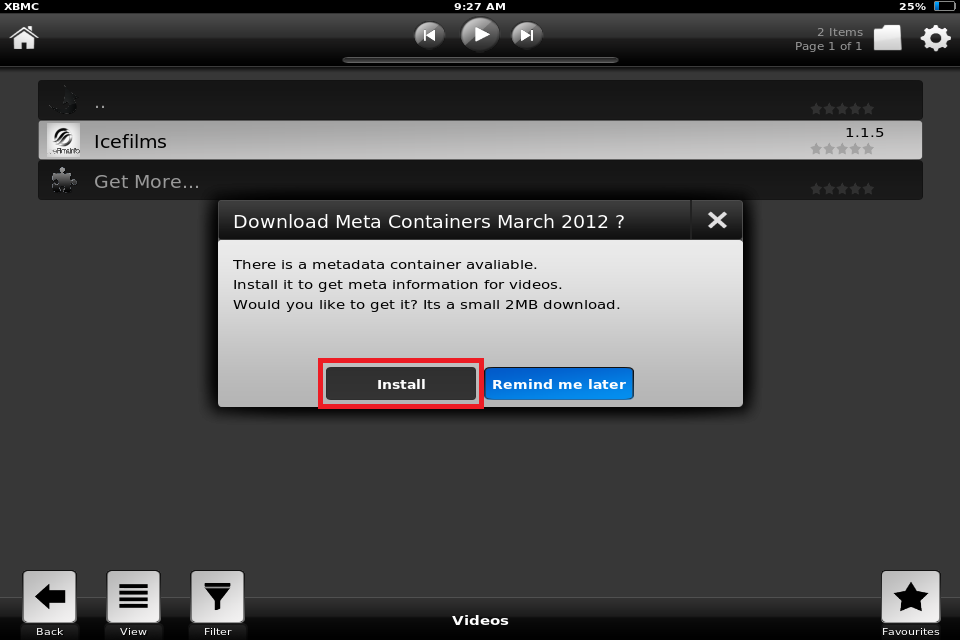
Task: Select the Icefilms add-on entry
Action: 480,140
